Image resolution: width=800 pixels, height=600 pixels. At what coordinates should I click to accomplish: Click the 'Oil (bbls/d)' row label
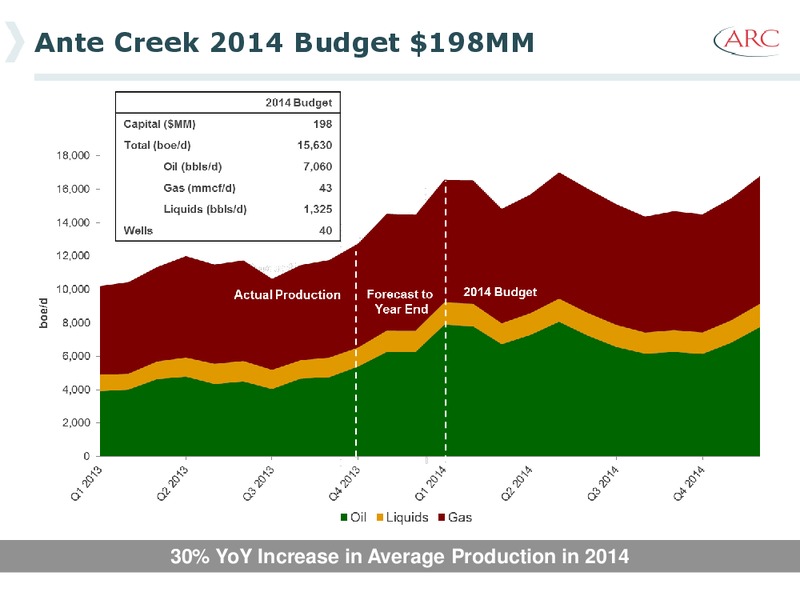tap(192, 167)
